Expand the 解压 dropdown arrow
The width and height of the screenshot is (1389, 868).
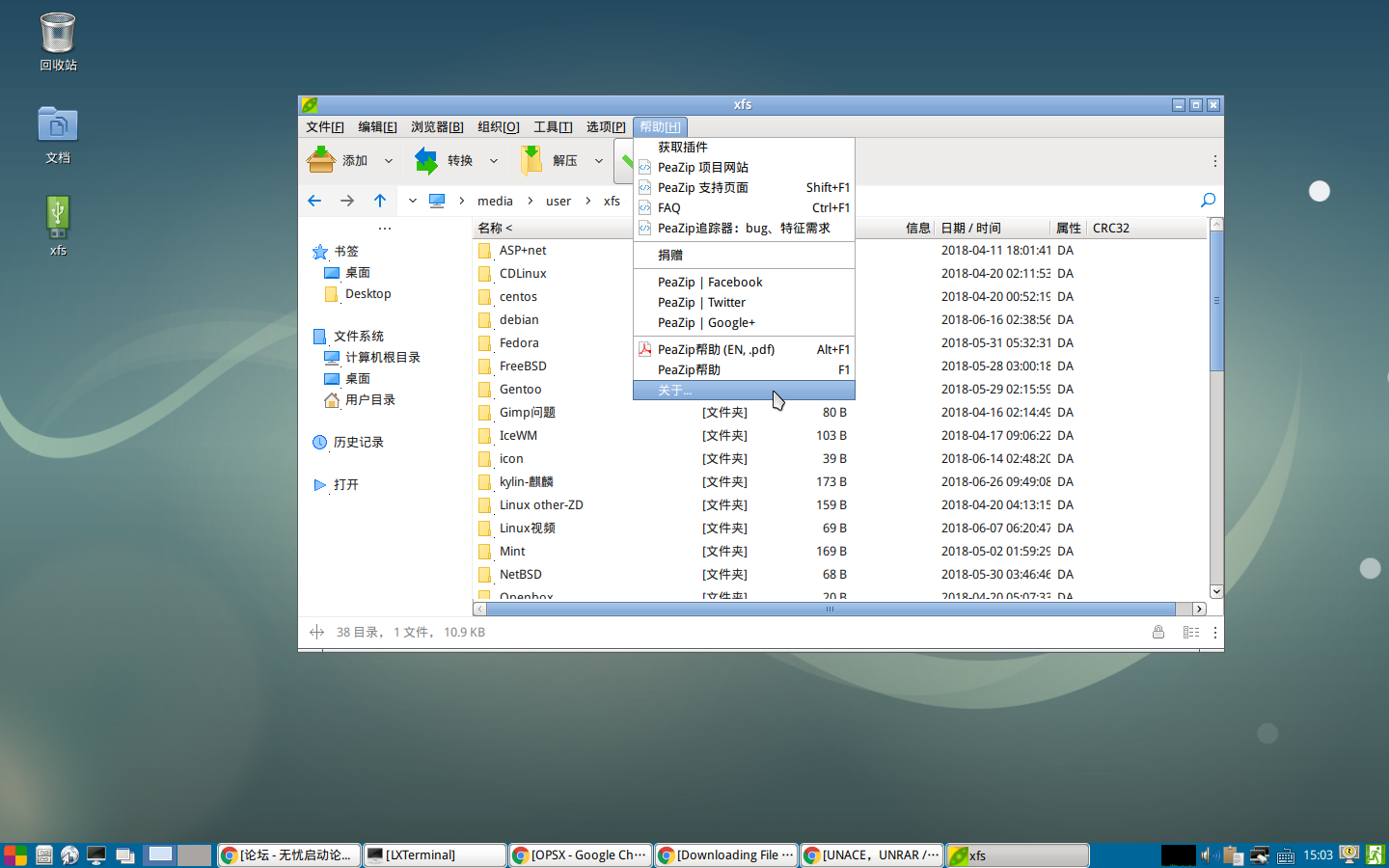(x=599, y=161)
